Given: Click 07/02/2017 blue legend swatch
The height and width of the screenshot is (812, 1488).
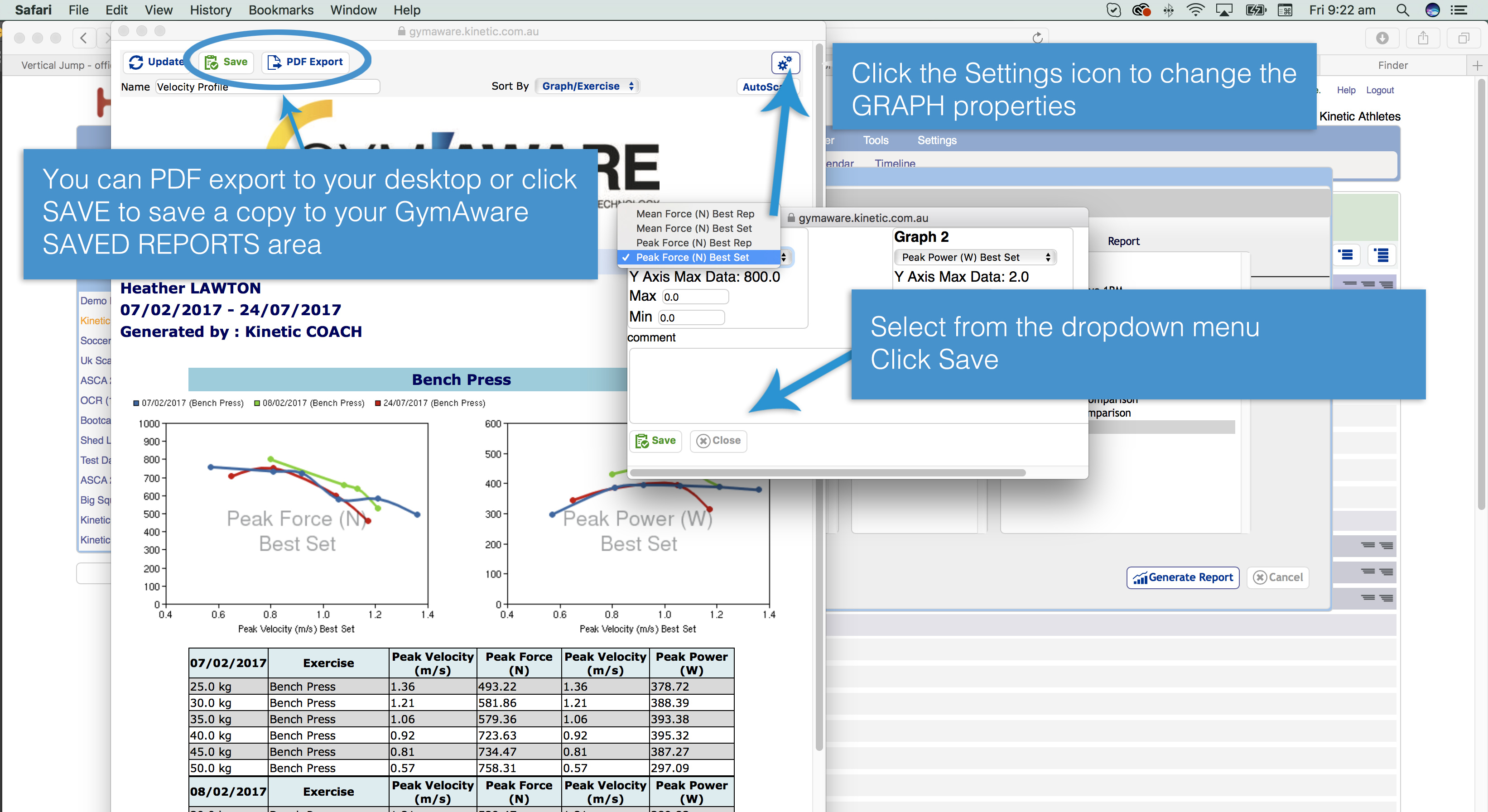Looking at the screenshot, I should [x=136, y=403].
